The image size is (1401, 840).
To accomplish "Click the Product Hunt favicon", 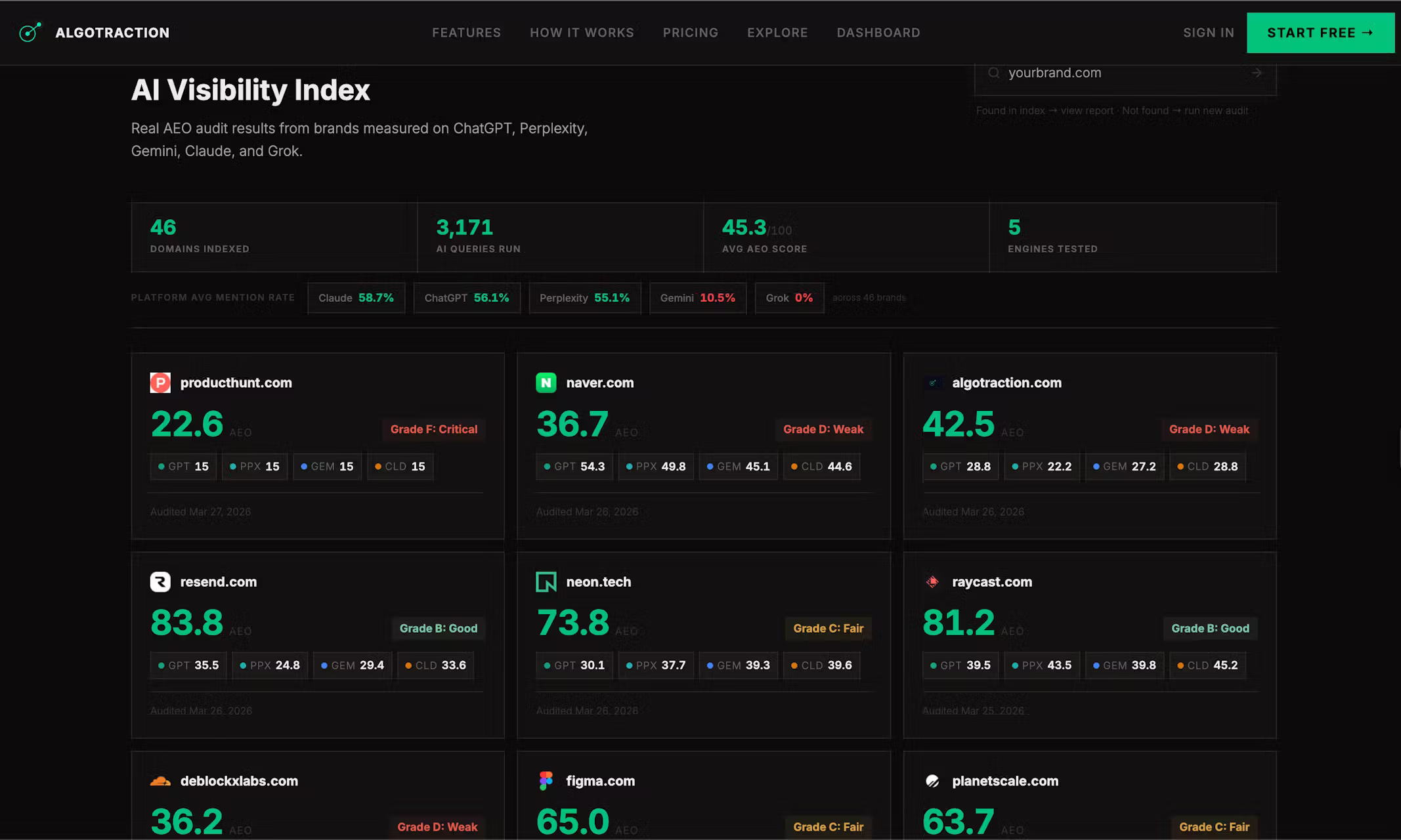I will click(x=160, y=383).
